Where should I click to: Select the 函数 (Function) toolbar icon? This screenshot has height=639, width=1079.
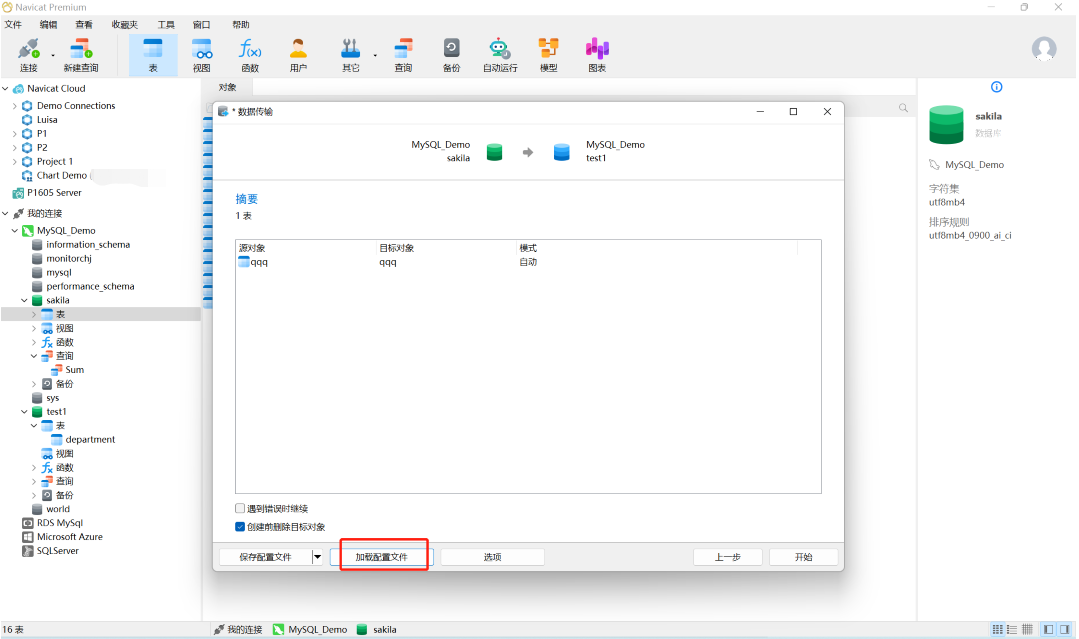point(250,54)
